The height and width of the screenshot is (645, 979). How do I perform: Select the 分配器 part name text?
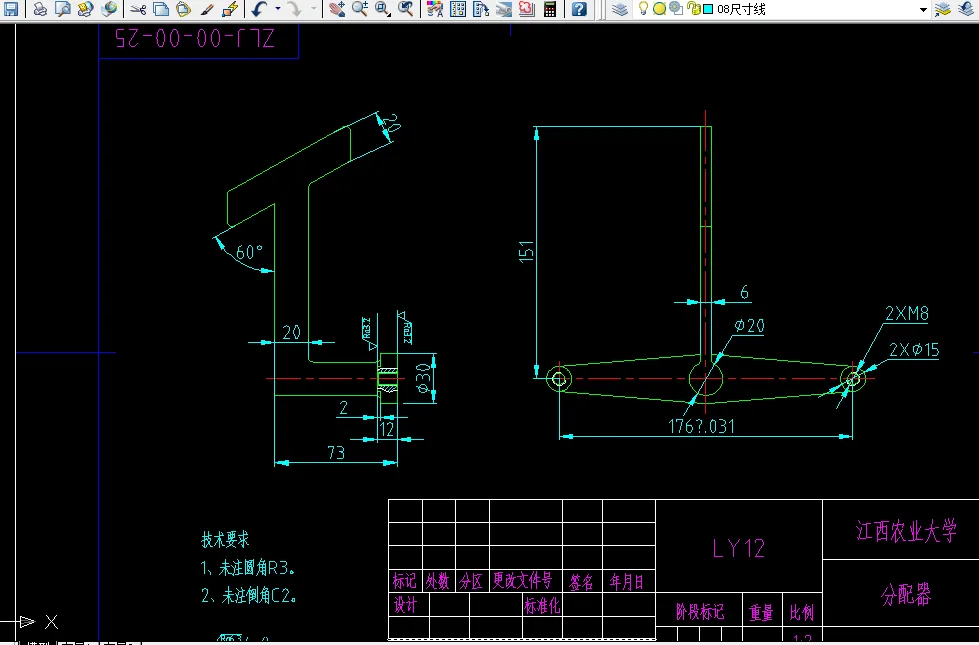tap(906, 594)
